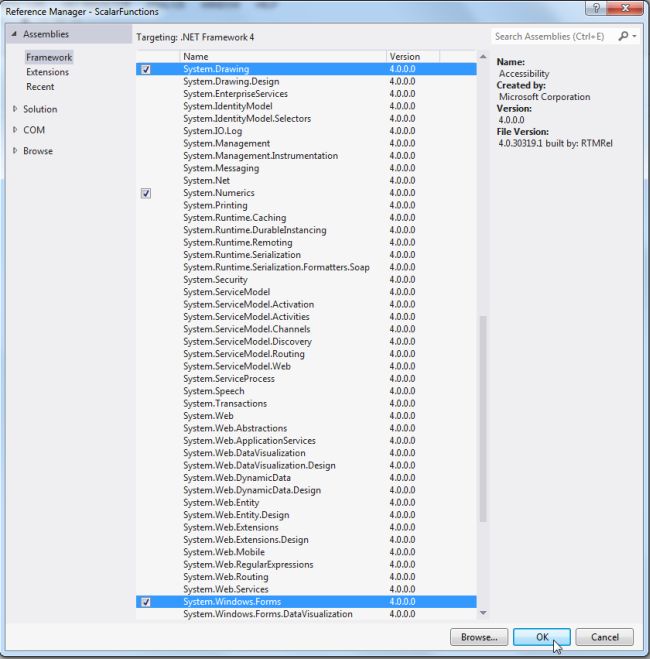
Task: Select System.Web.Mobile row
Action: point(306,552)
